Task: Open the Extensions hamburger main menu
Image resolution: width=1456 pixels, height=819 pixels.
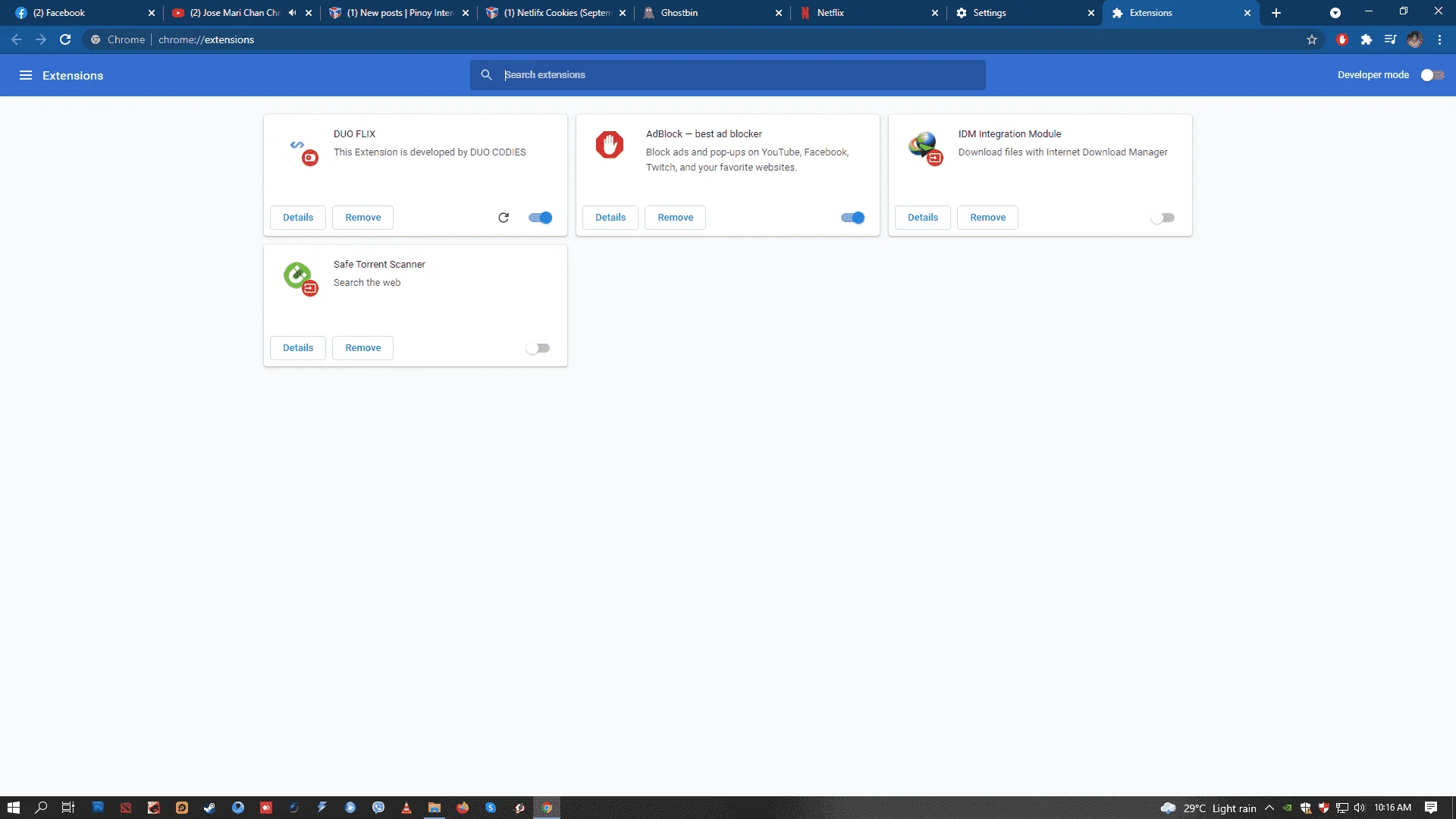Action: pos(26,75)
